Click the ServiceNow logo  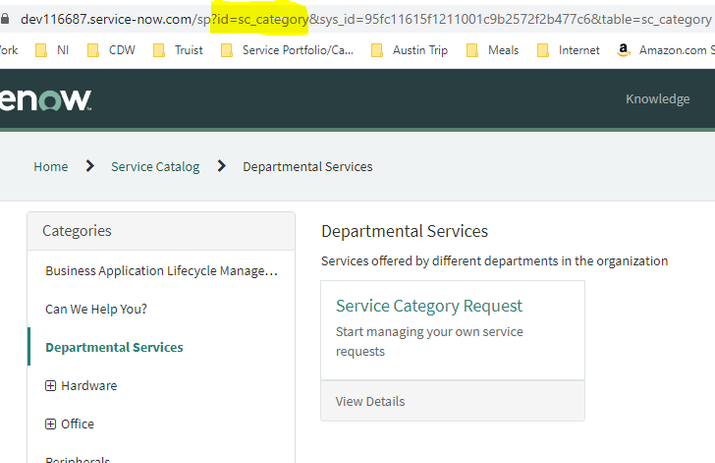click(x=46, y=99)
